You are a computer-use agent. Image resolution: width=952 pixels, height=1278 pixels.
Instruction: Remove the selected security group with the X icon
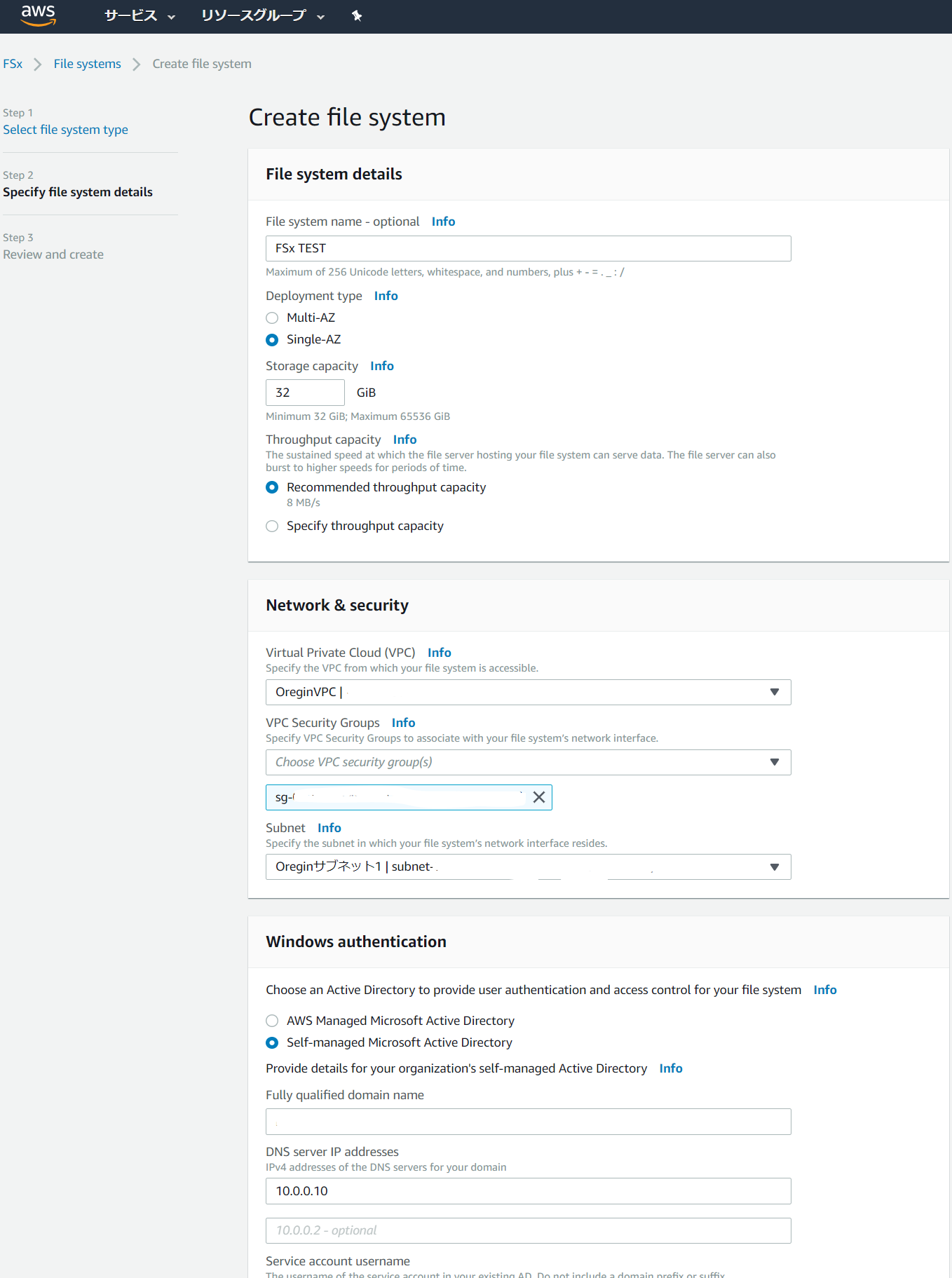point(538,797)
